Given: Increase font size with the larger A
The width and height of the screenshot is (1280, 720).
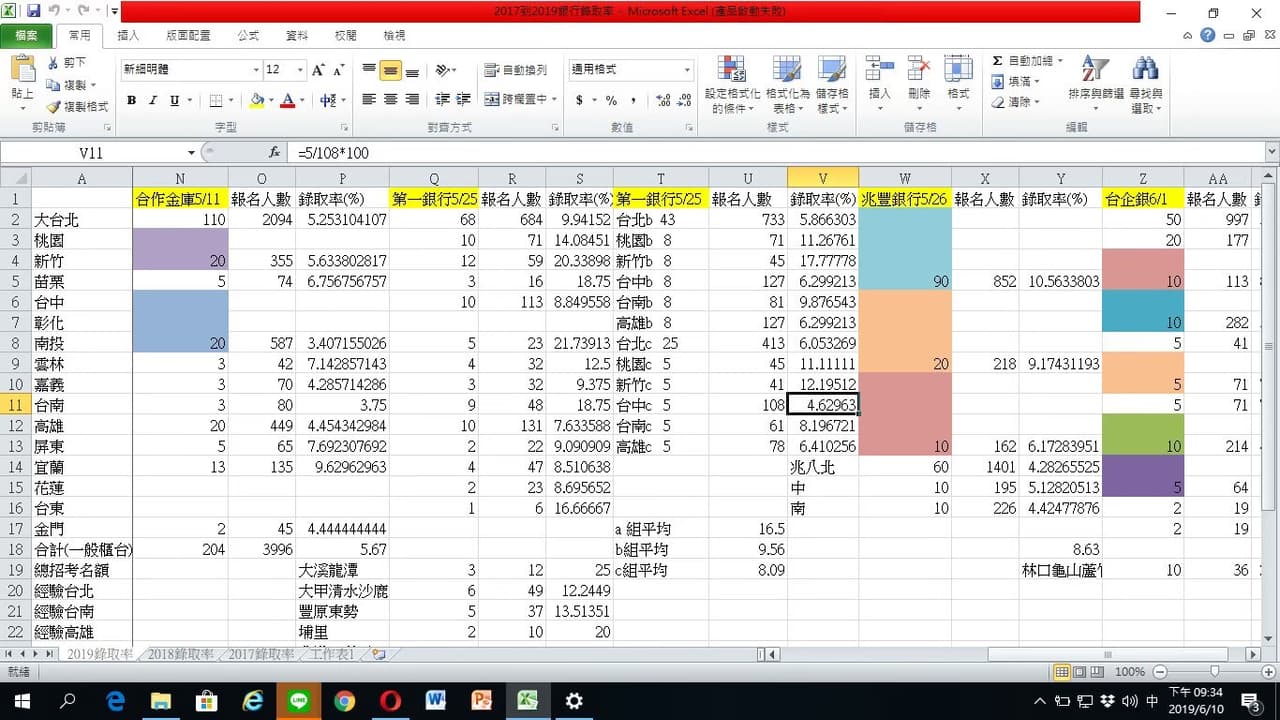Looking at the screenshot, I should [318, 70].
